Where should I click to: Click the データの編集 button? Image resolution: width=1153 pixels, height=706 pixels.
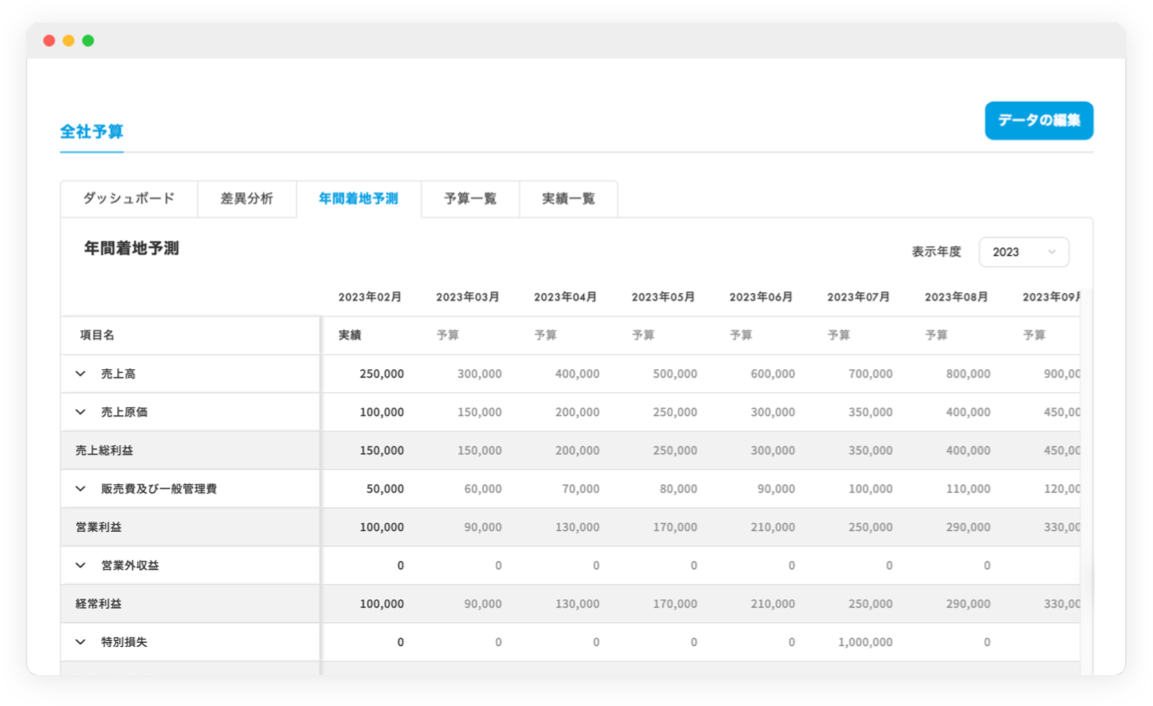pos(1038,121)
